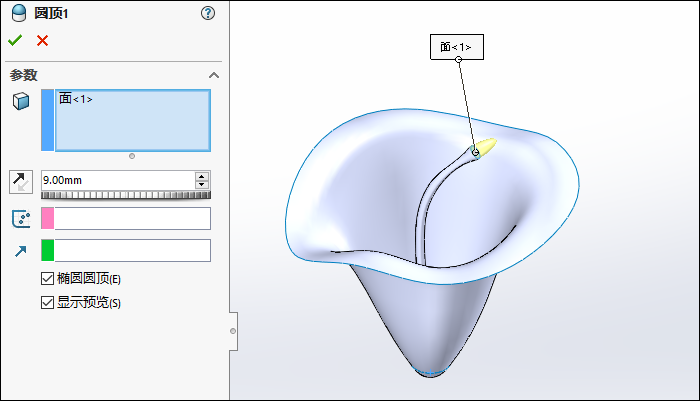
Task: Cancel the dome with the red X
Action: 42,41
